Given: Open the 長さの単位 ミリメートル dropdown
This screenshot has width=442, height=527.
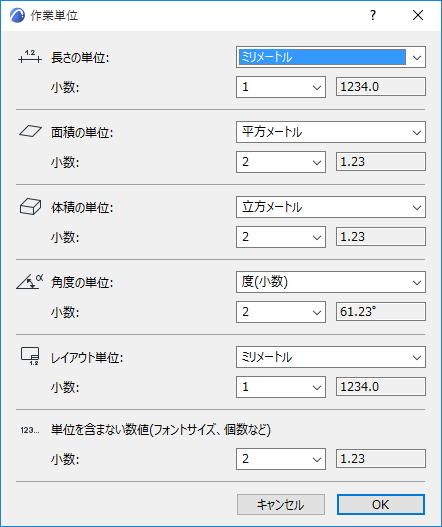Looking at the screenshot, I should pos(331,57).
